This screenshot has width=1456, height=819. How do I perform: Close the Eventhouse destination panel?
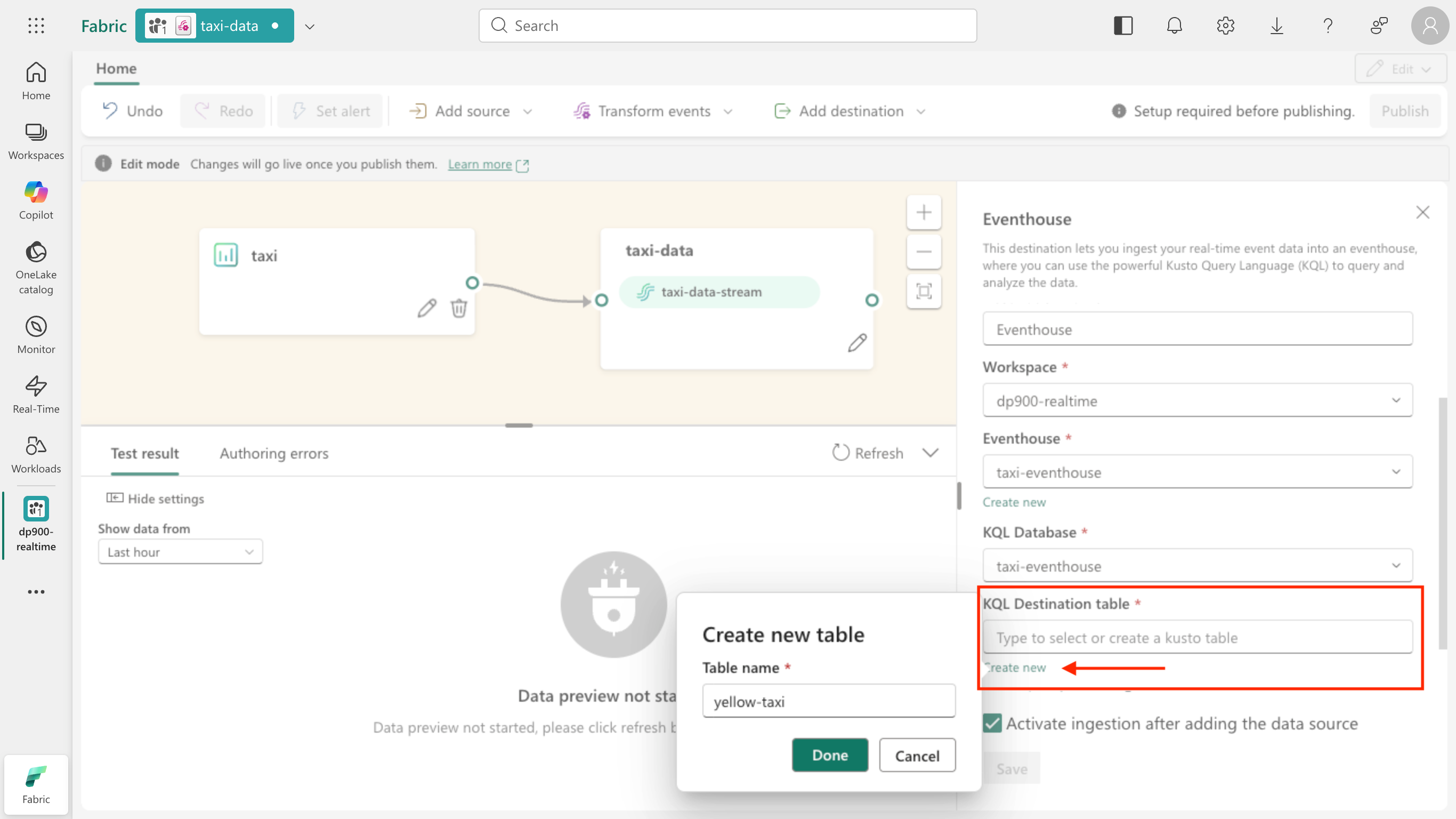pos(1422,212)
